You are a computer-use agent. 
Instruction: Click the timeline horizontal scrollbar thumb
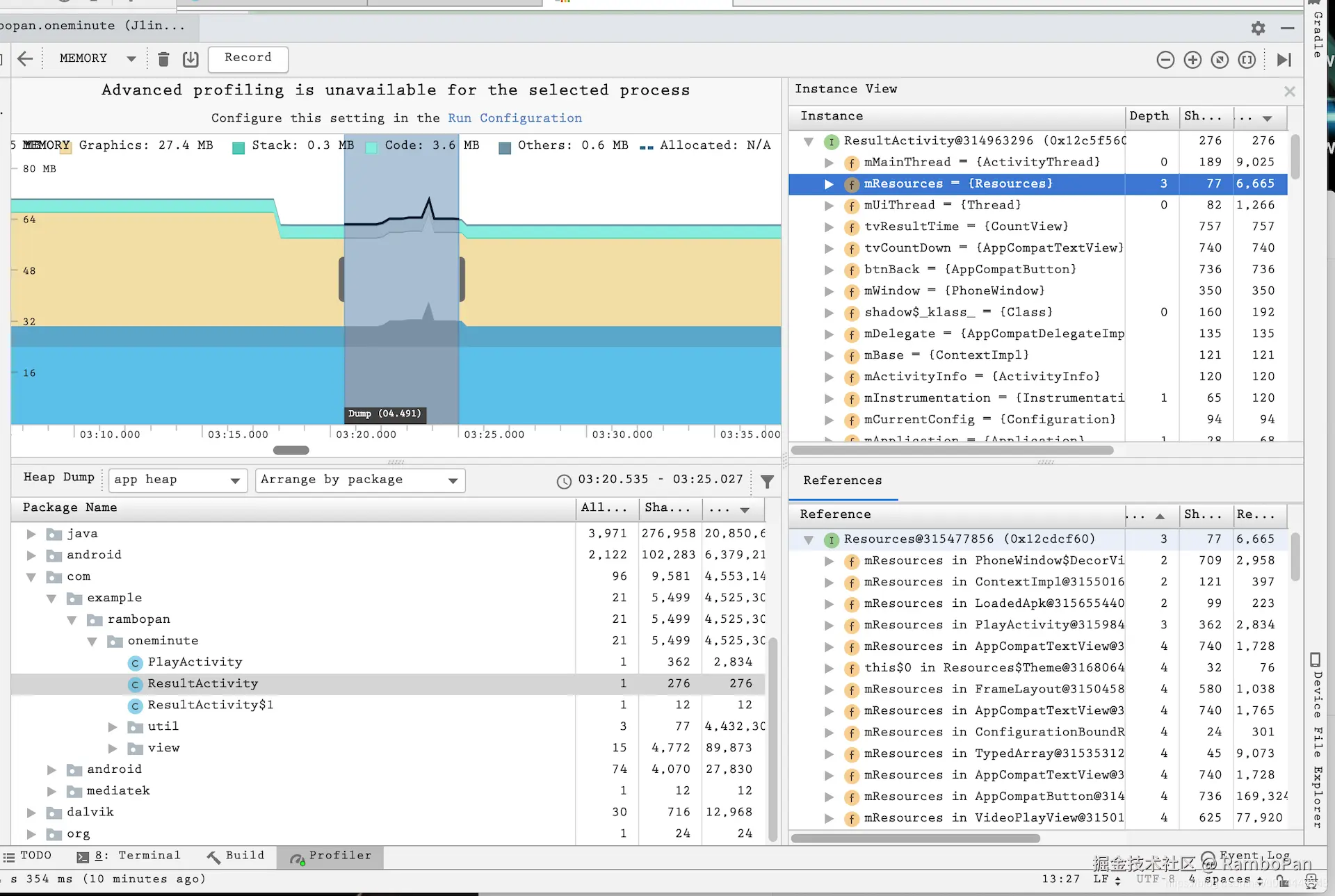coord(291,450)
